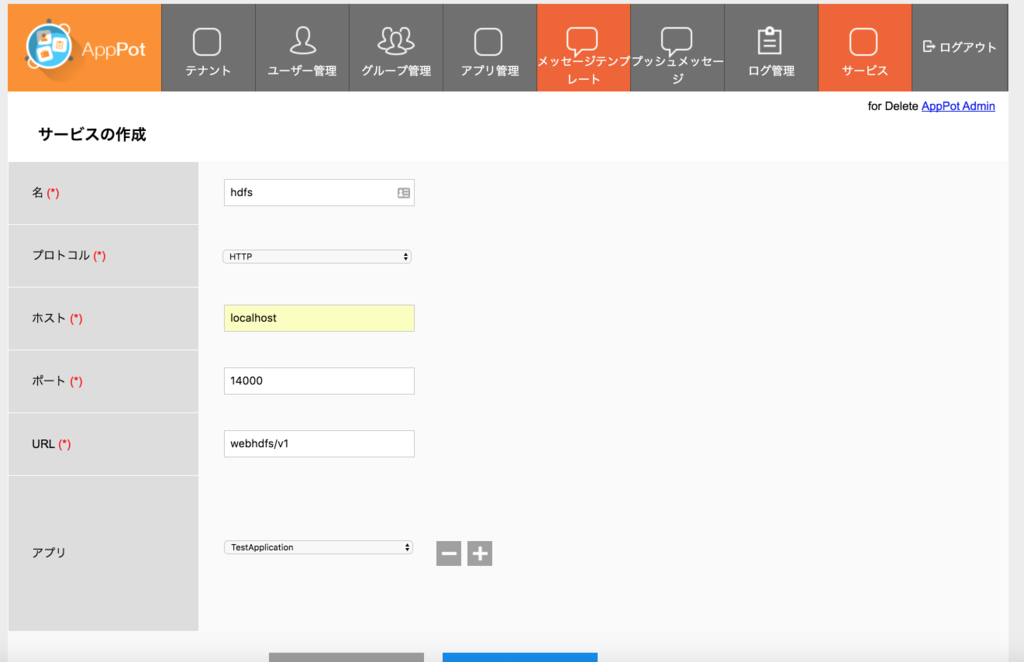
Task: Click the ログアウト logout button
Action: coord(959,47)
